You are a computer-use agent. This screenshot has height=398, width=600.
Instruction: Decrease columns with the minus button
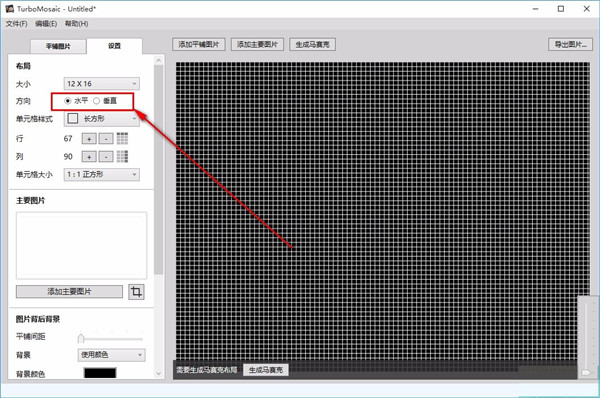click(x=106, y=157)
